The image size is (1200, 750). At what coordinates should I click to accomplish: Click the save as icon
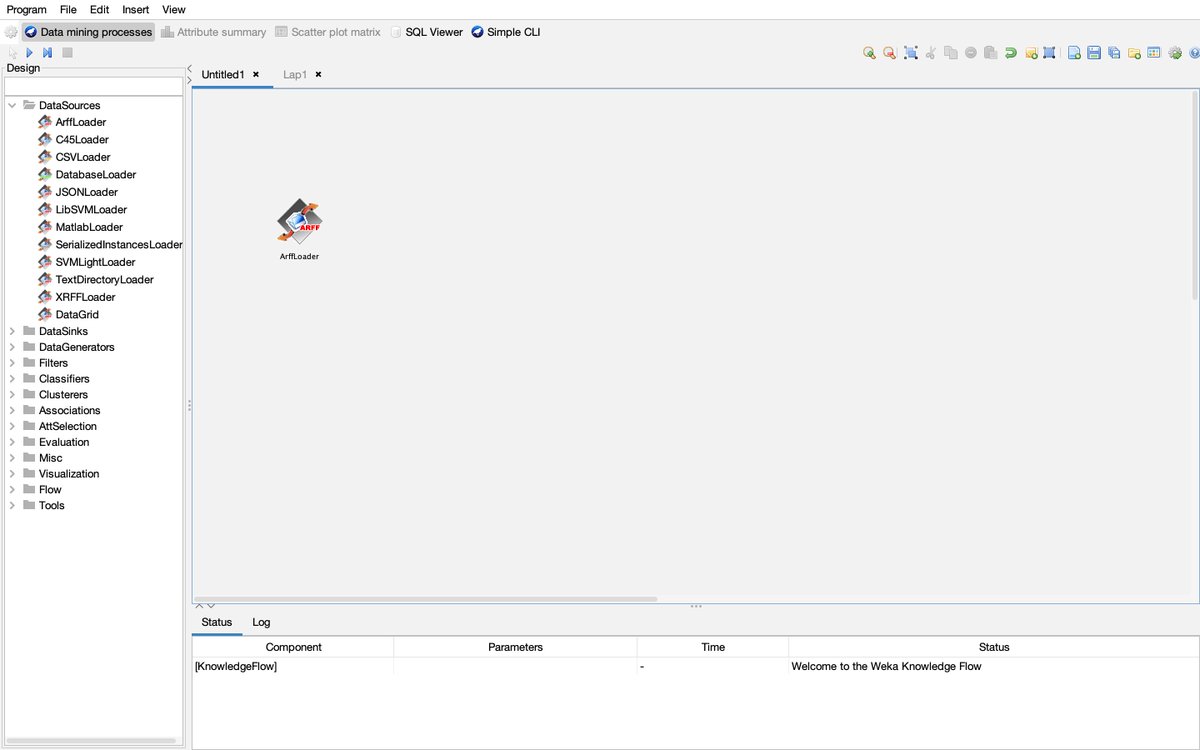click(1114, 53)
